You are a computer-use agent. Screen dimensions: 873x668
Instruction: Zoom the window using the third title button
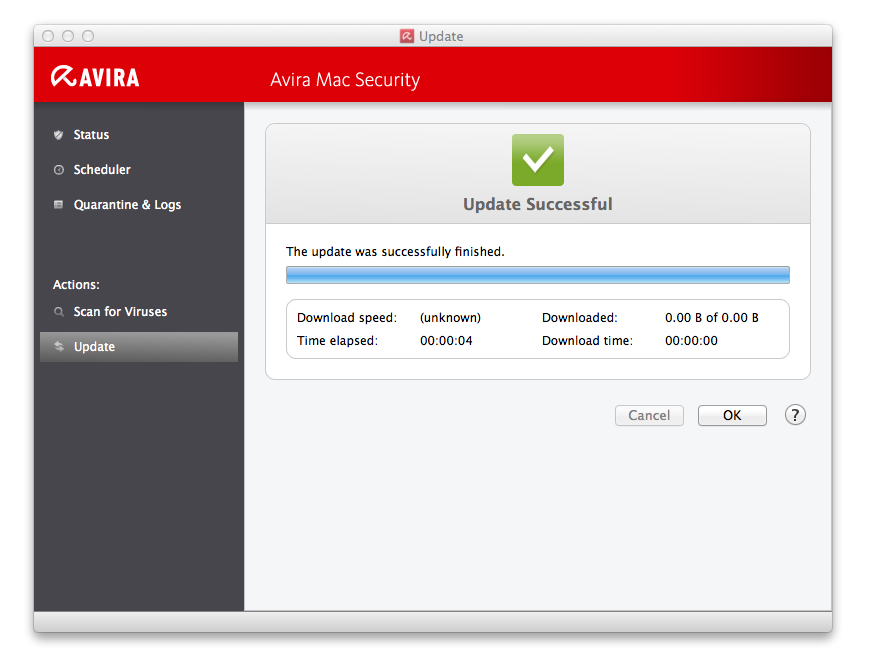[x=88, y=36]
